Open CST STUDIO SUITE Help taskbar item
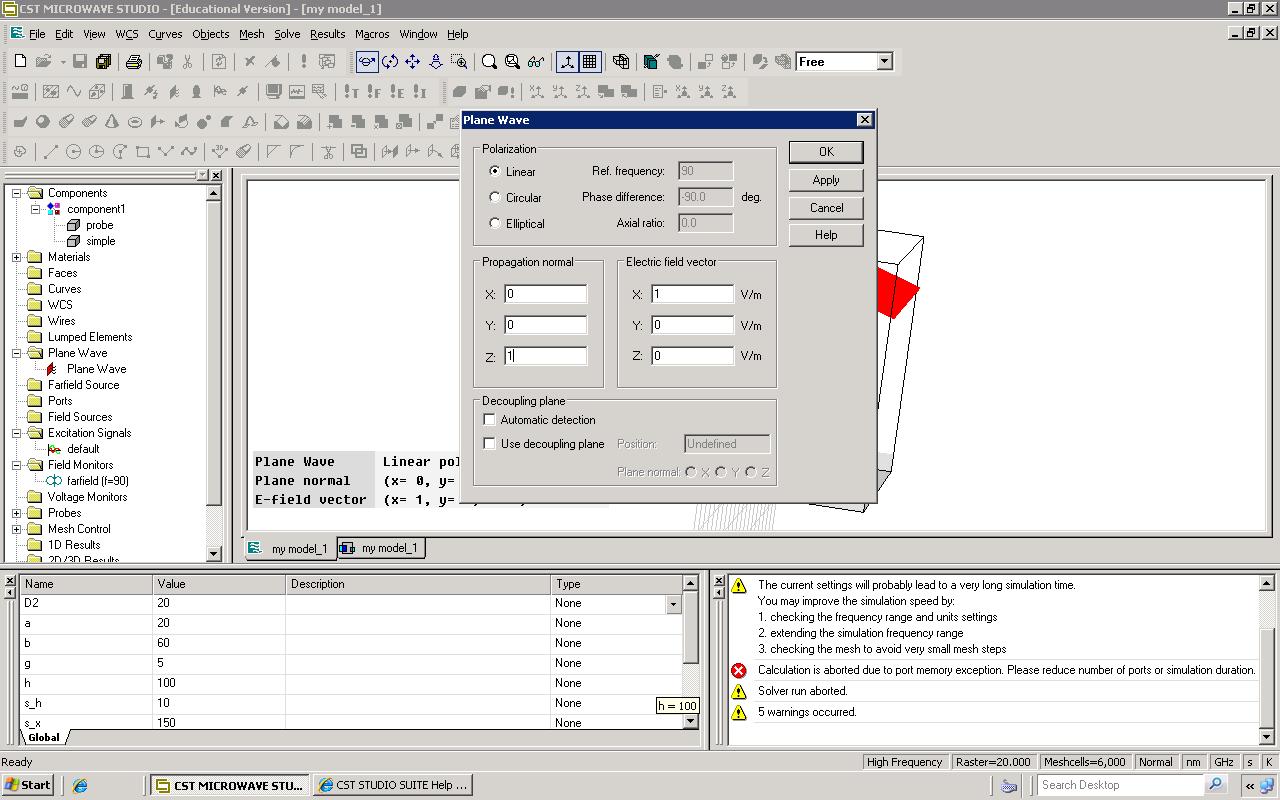This screenshot has height=800, width=1280. (x=392, y=785)
